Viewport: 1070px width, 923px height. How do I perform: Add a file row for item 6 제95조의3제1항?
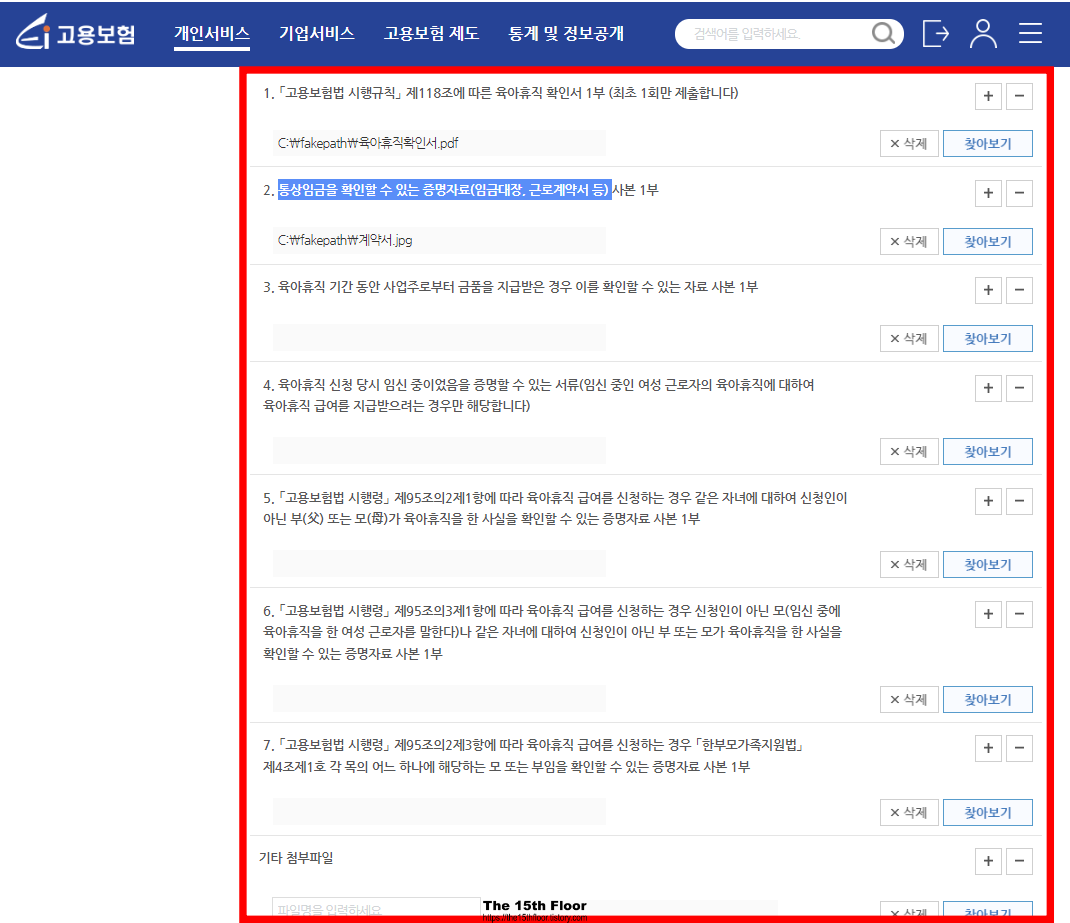[x=987, y=614]
